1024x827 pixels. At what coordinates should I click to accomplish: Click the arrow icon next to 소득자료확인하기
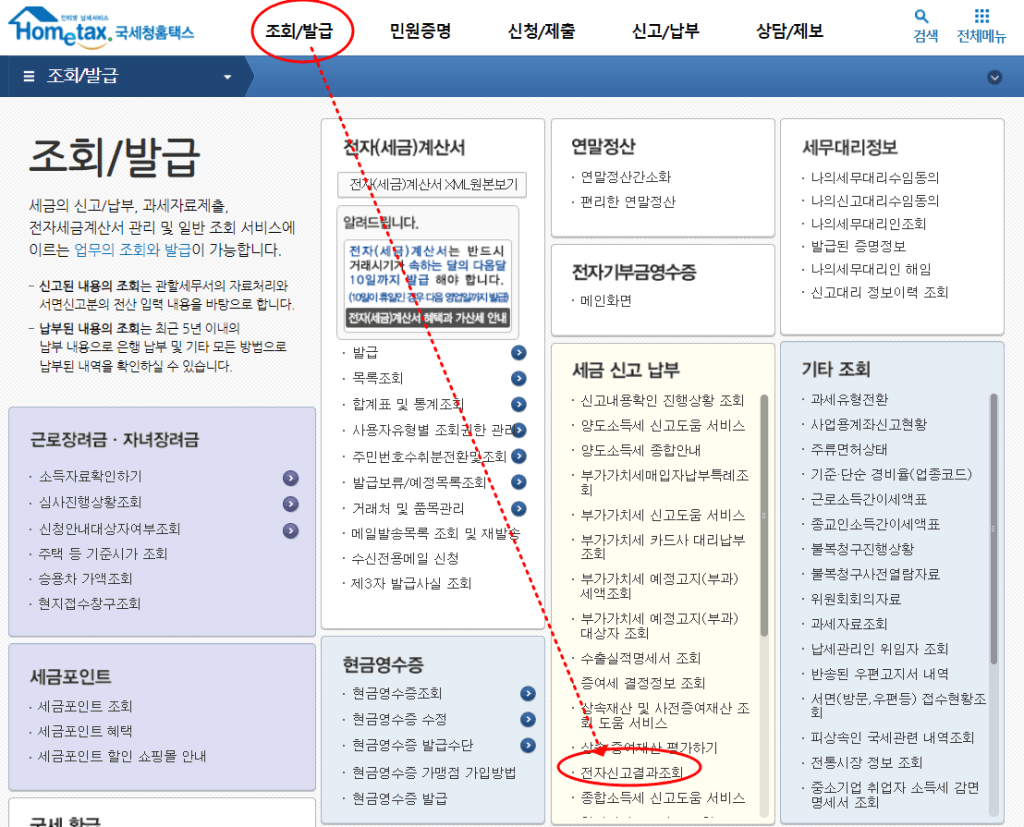(x=289, y=478)
